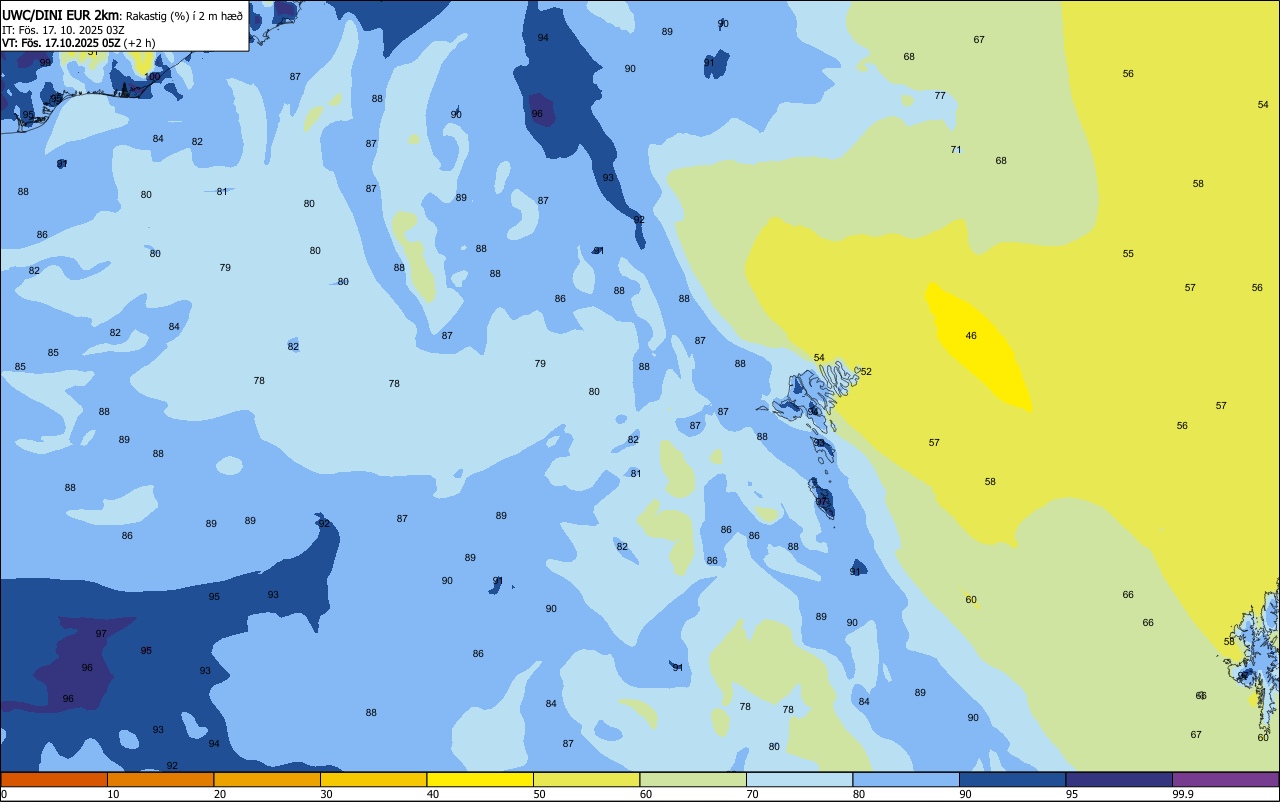Click the 10–20 orange legend segment

[160, 779]
